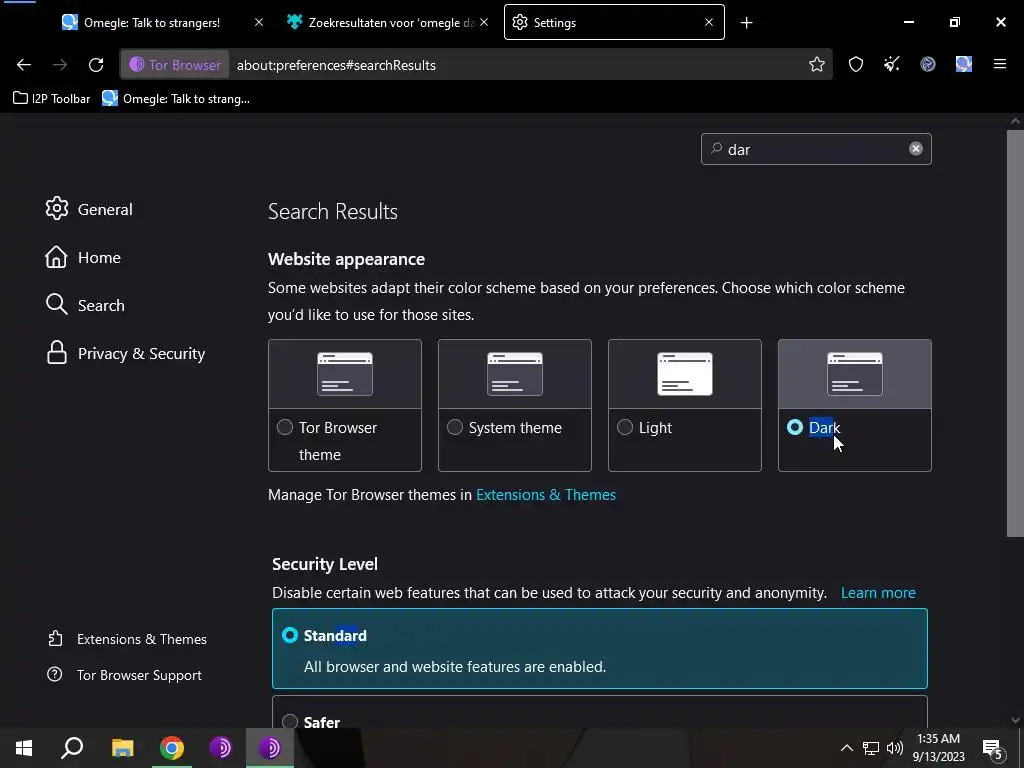Switch to the Zoekresultaten tab
This screenshot has width=1024, height=768.
click(382, 22)
